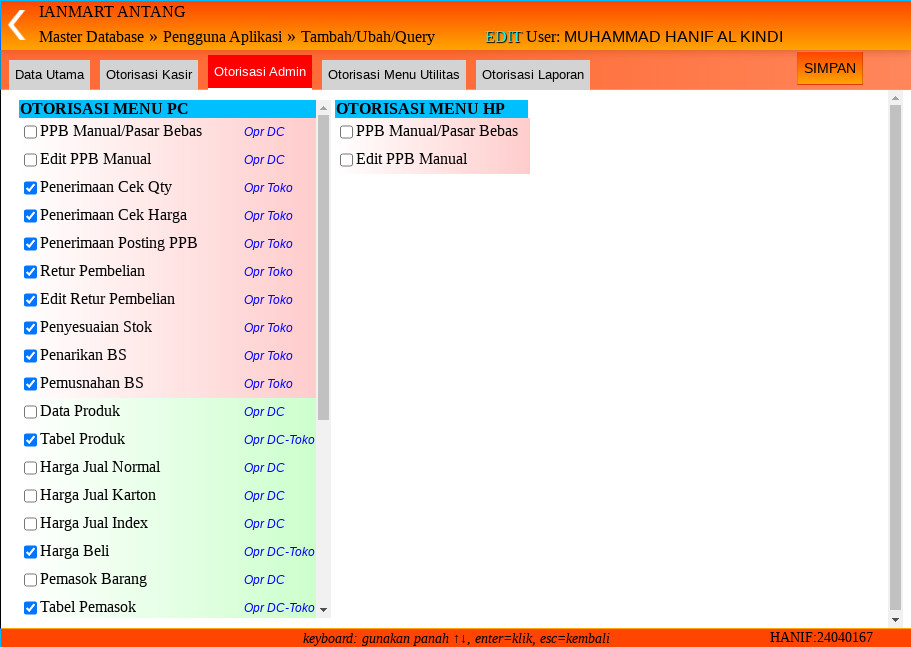Uncheck the Harga Beli option

[x=31, y=552]
